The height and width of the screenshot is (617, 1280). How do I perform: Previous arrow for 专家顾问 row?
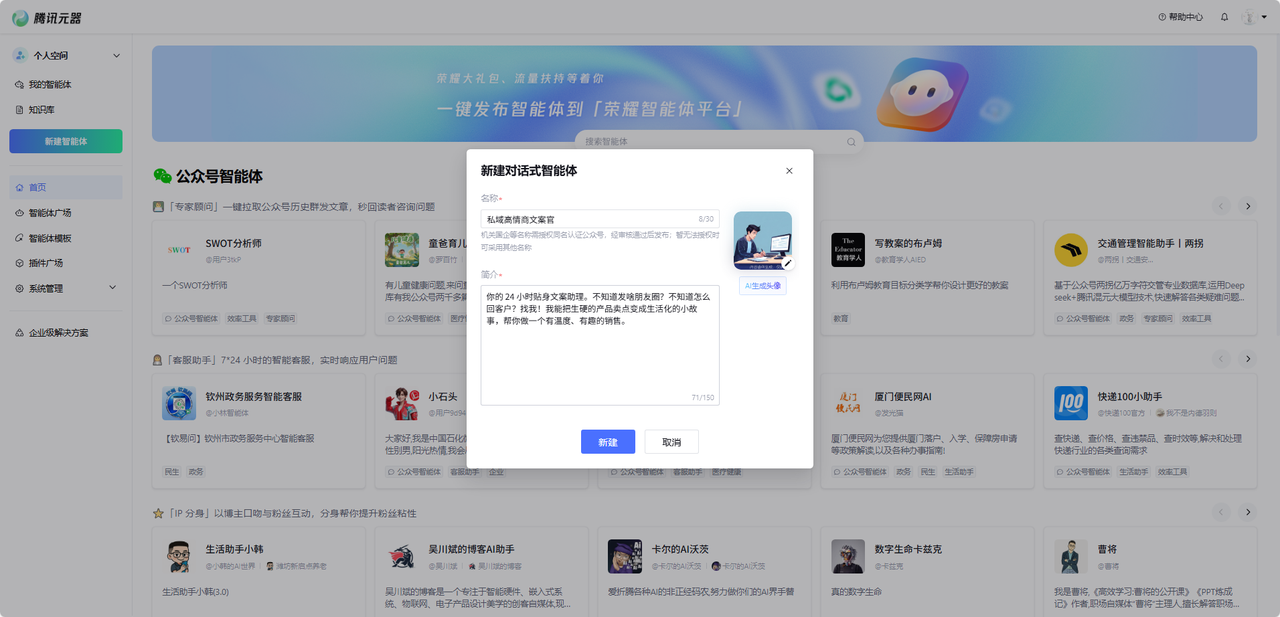pos(1222,206)
